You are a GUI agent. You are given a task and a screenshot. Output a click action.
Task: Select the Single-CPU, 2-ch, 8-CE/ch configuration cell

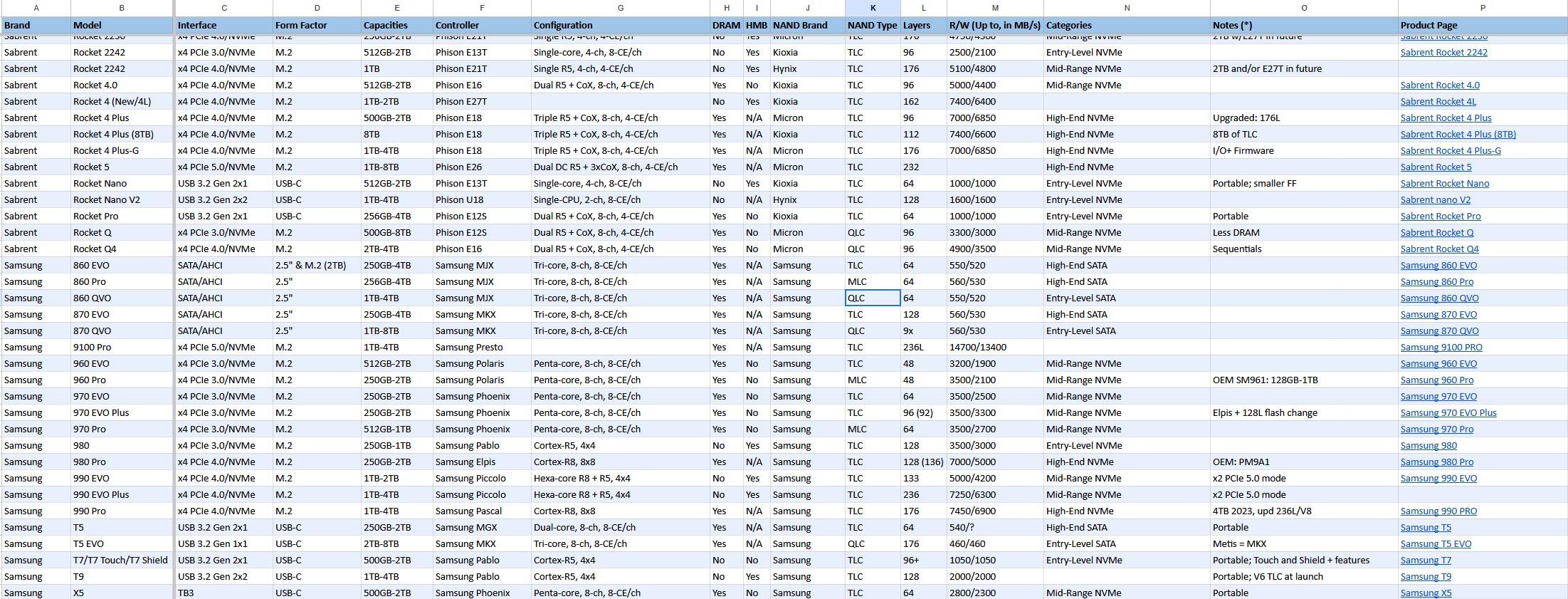point(621,199)
